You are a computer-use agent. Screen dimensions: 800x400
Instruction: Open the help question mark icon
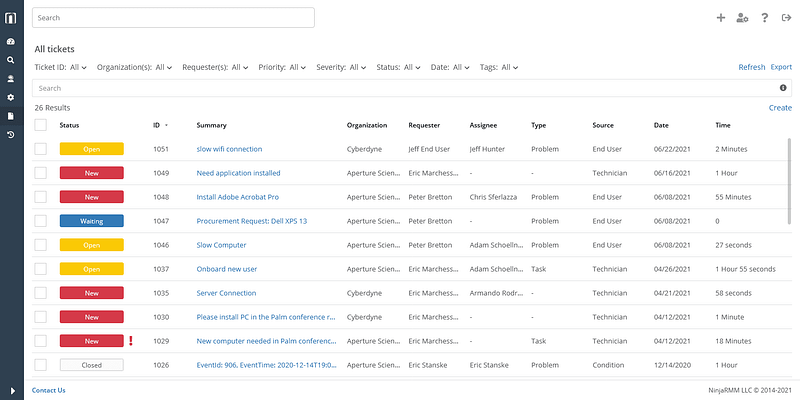tap(764, 18)
